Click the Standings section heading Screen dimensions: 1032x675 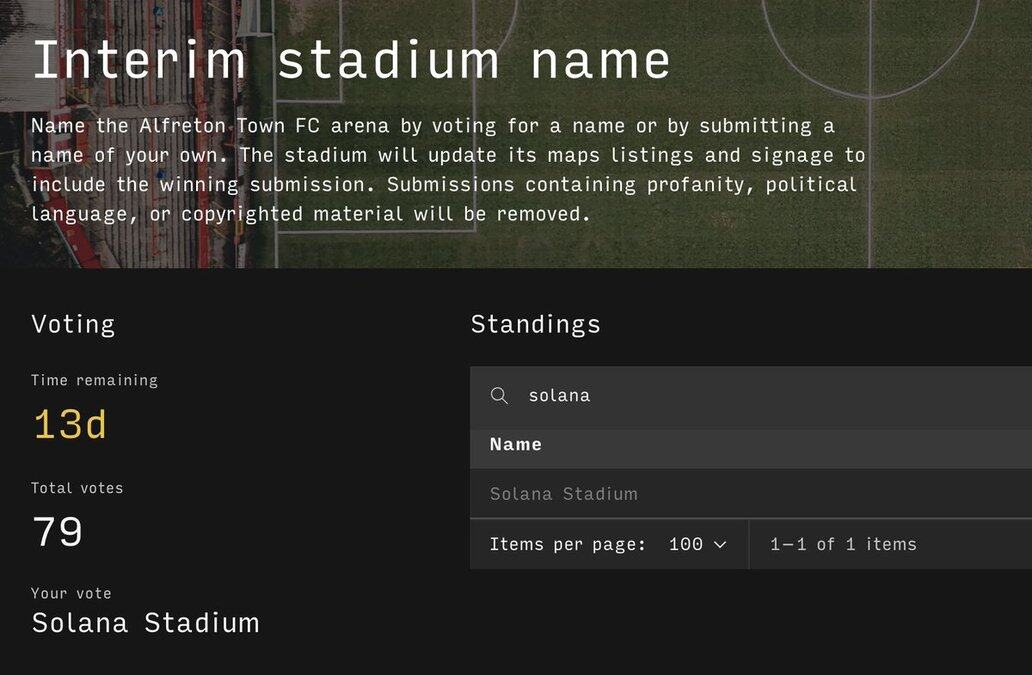point(536,324)
